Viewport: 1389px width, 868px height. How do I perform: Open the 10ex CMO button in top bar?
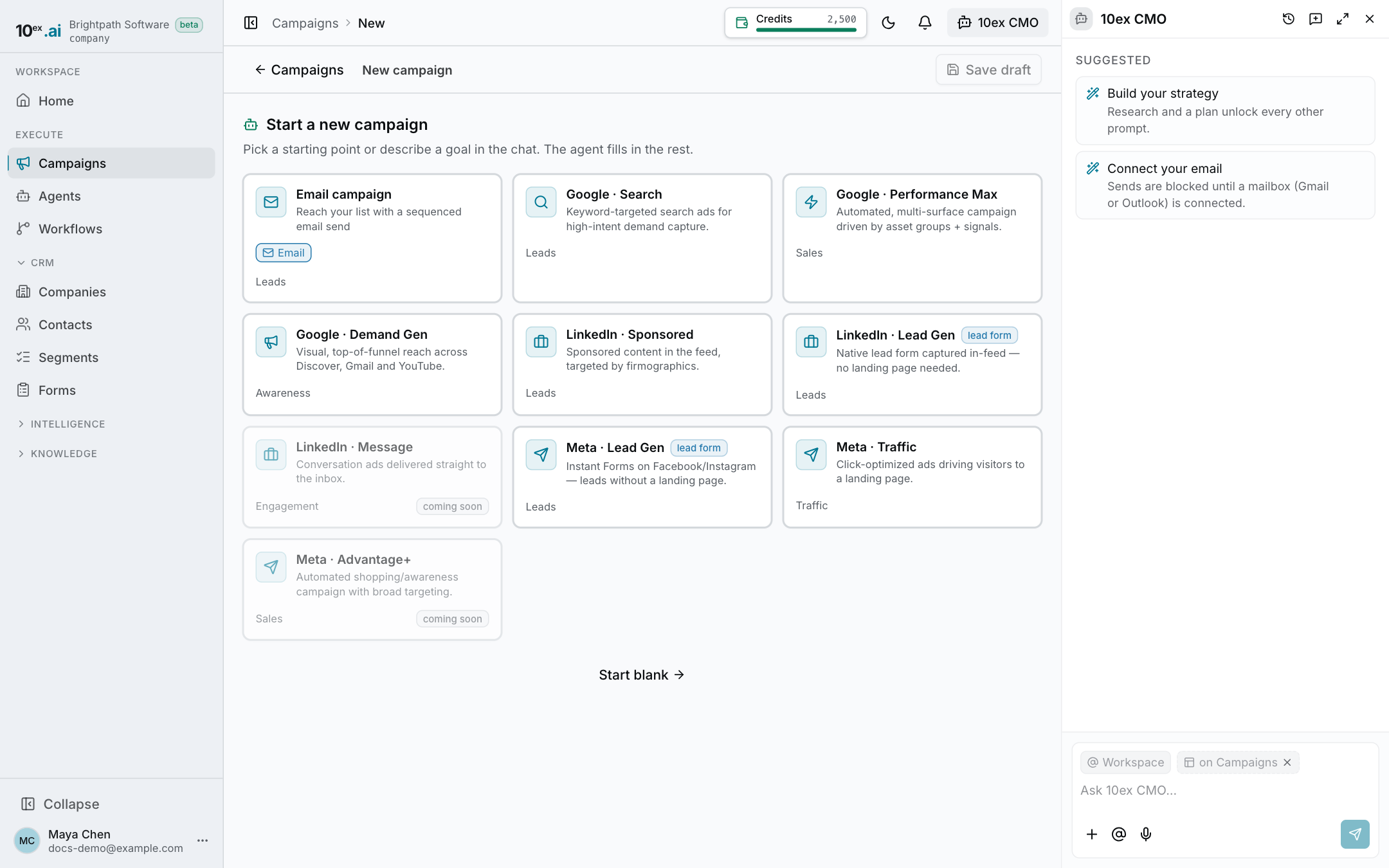(x=997, y=23)
